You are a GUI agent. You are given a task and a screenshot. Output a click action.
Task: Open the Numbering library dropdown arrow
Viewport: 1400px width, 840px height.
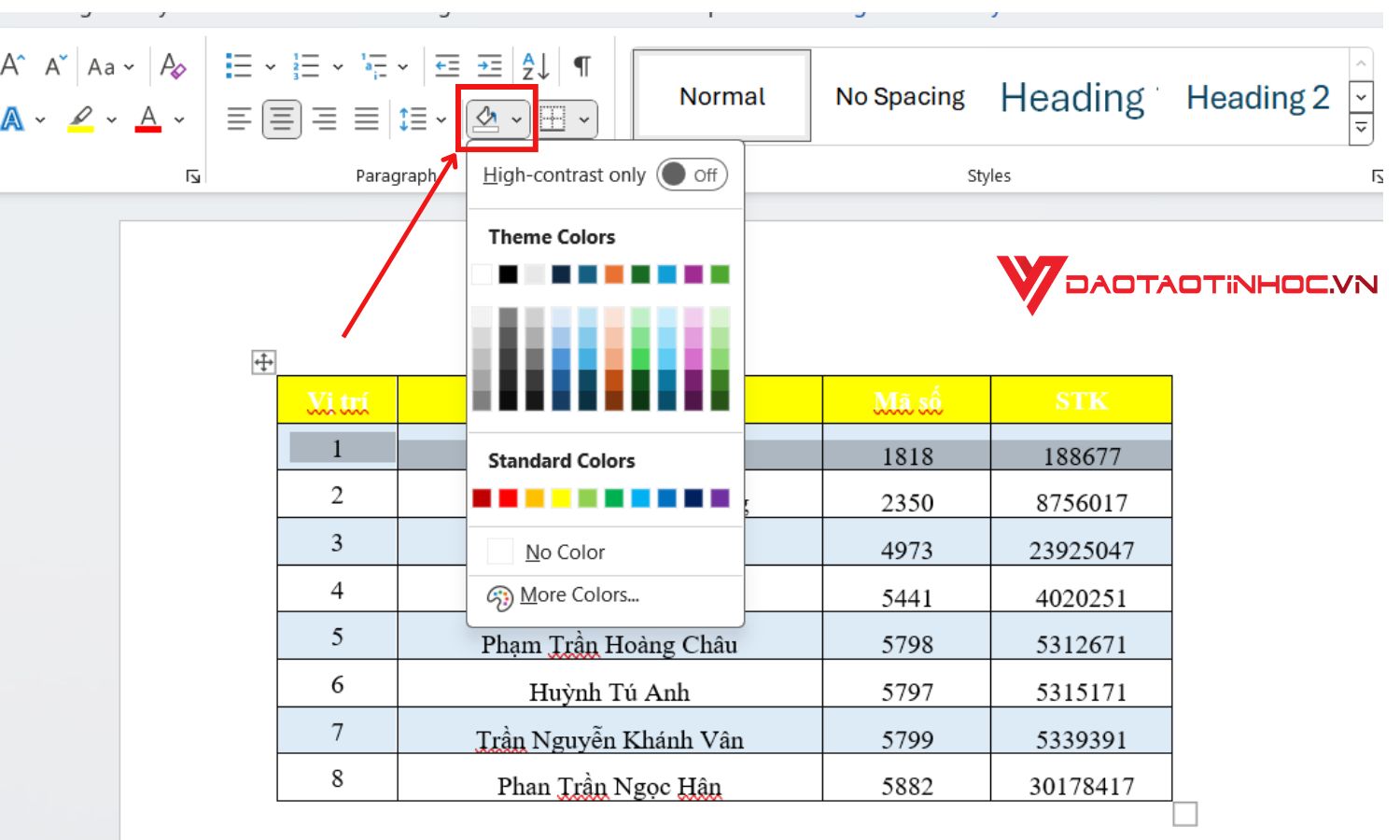pyautogui.click(x=337, y=67)
